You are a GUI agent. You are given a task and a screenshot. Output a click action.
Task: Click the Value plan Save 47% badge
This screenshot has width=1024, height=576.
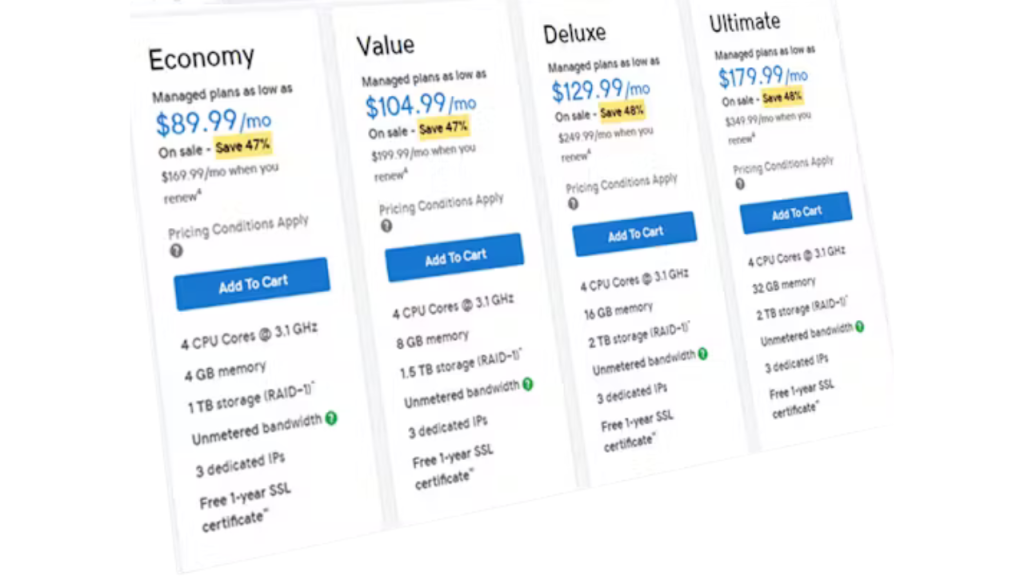[444, 128]
